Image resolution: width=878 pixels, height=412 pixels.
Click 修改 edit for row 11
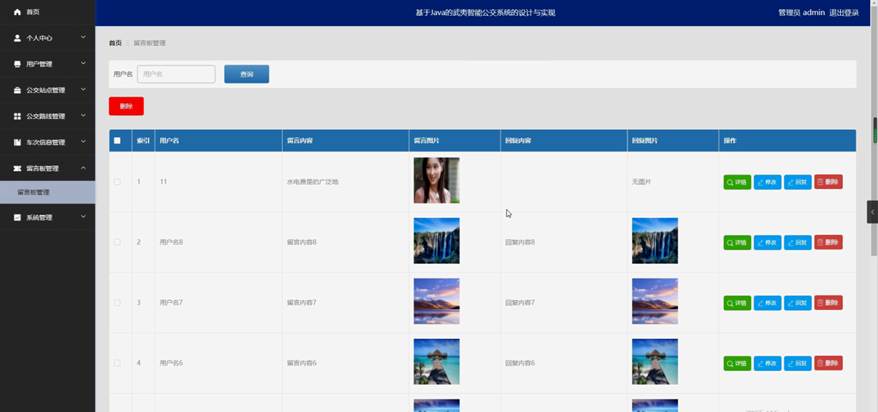tap(767, 182)
